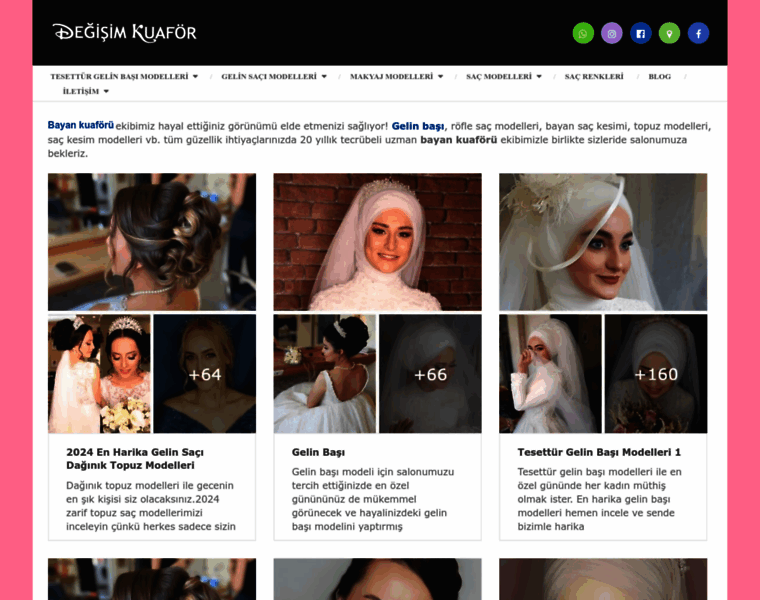Viewport: 760px width, 600px height.
Task: Expand Tesettür Gelin Başı Modelleri dropdown arrow
Action: [195, 77]
